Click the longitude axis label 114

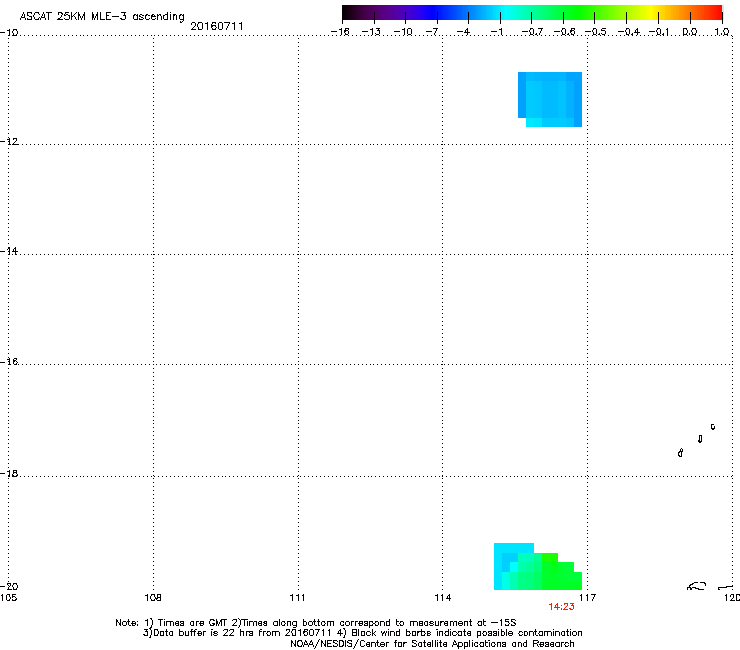tap(443, 598)
